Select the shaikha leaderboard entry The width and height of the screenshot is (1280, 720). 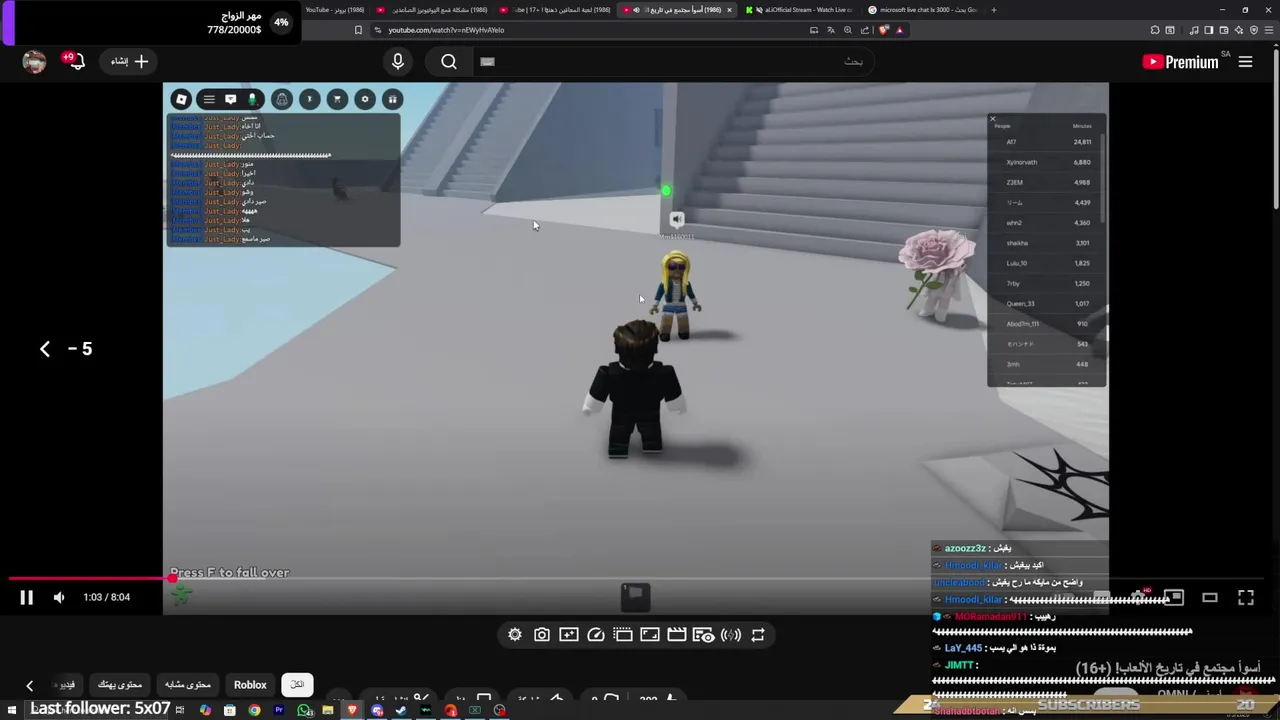pos(1047,243)
